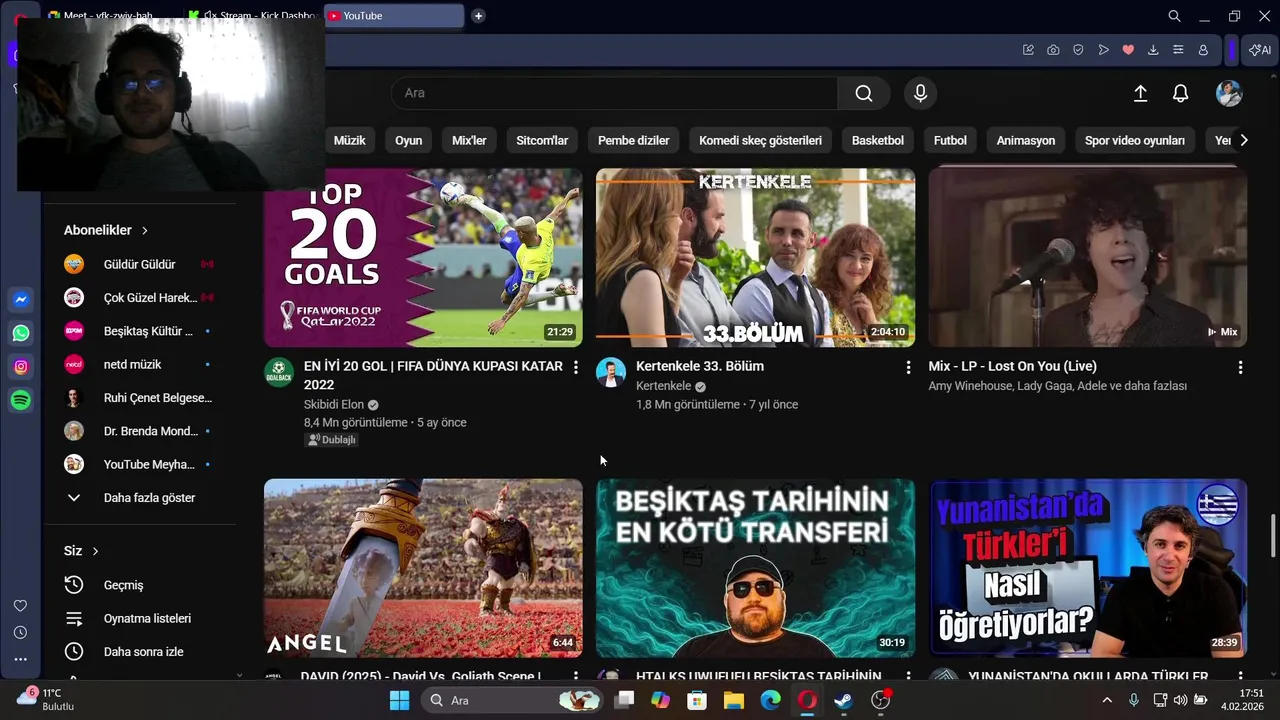Open the YouTube account avatar menu

point(1229,93)
